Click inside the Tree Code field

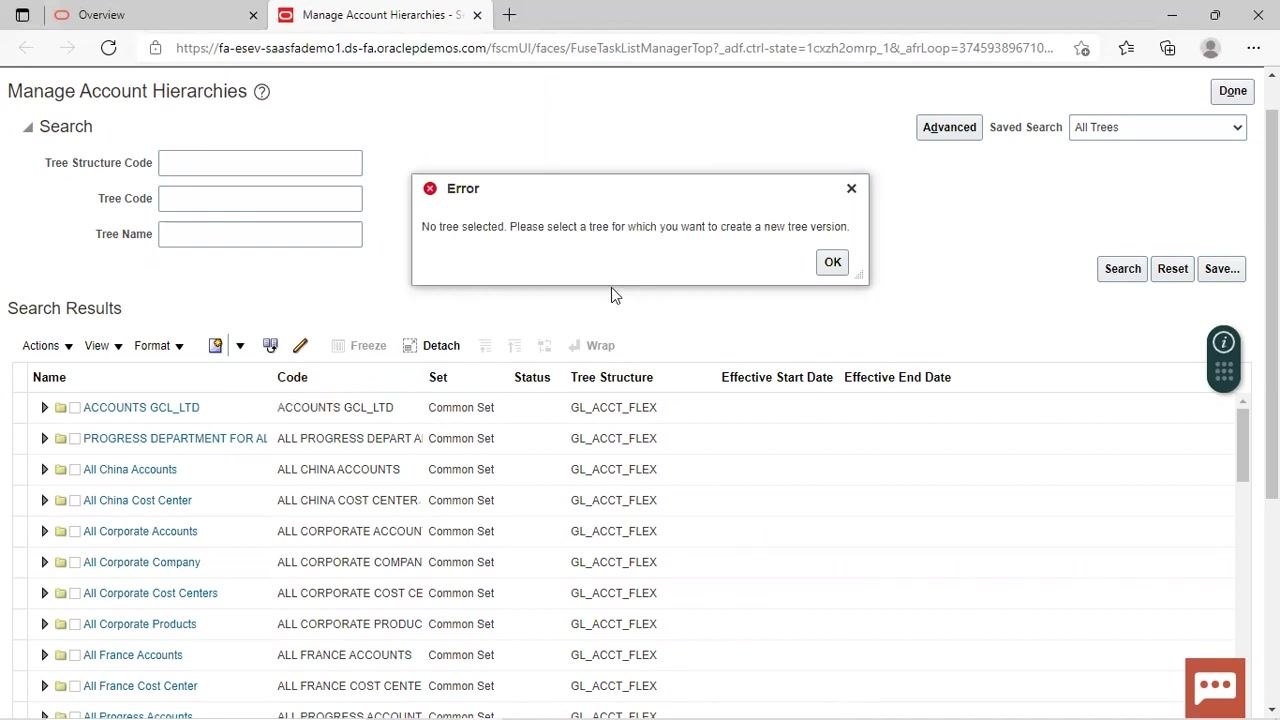[x=260, y=199]
